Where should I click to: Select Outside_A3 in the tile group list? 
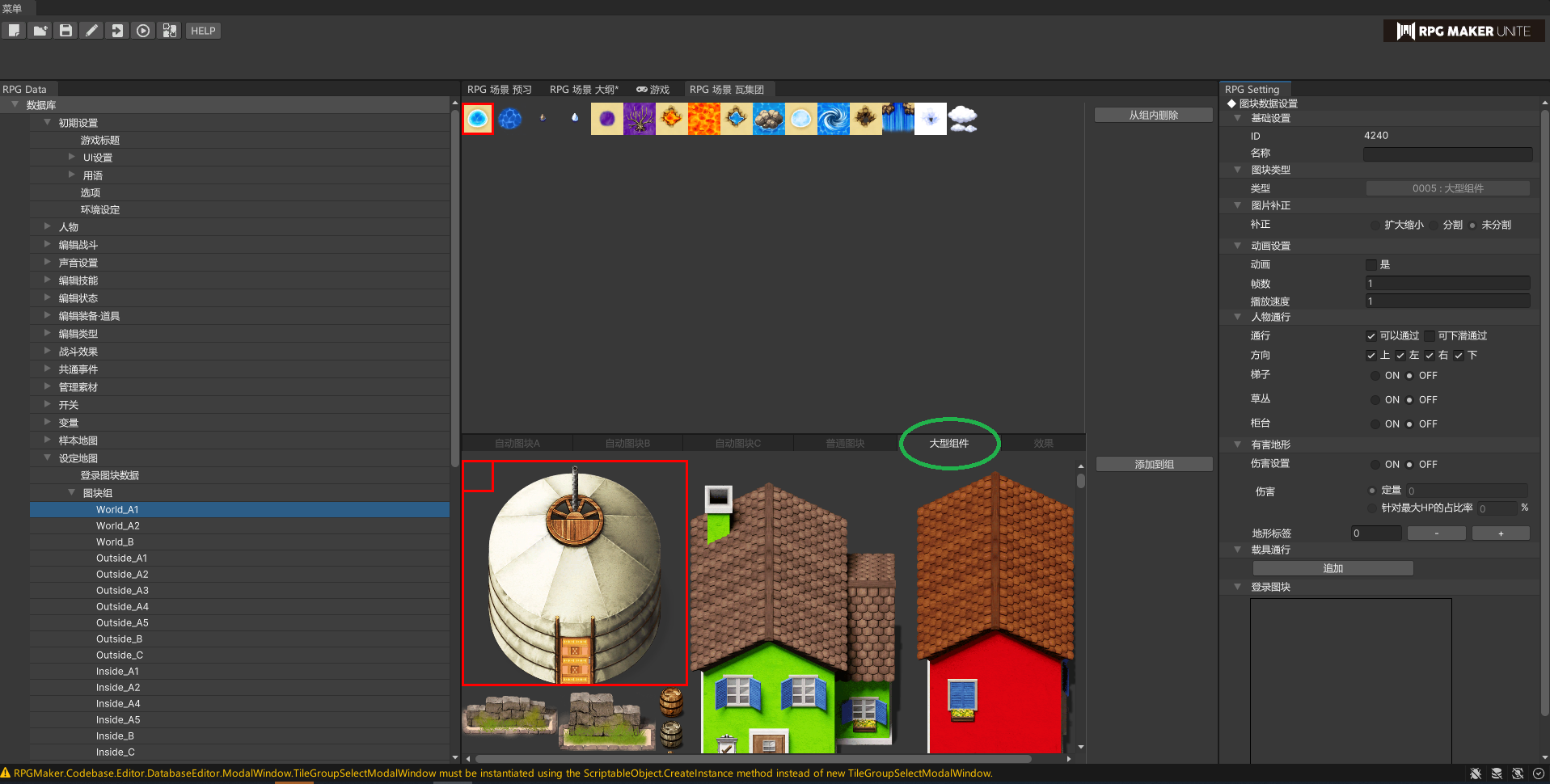(x=122, y=591)
